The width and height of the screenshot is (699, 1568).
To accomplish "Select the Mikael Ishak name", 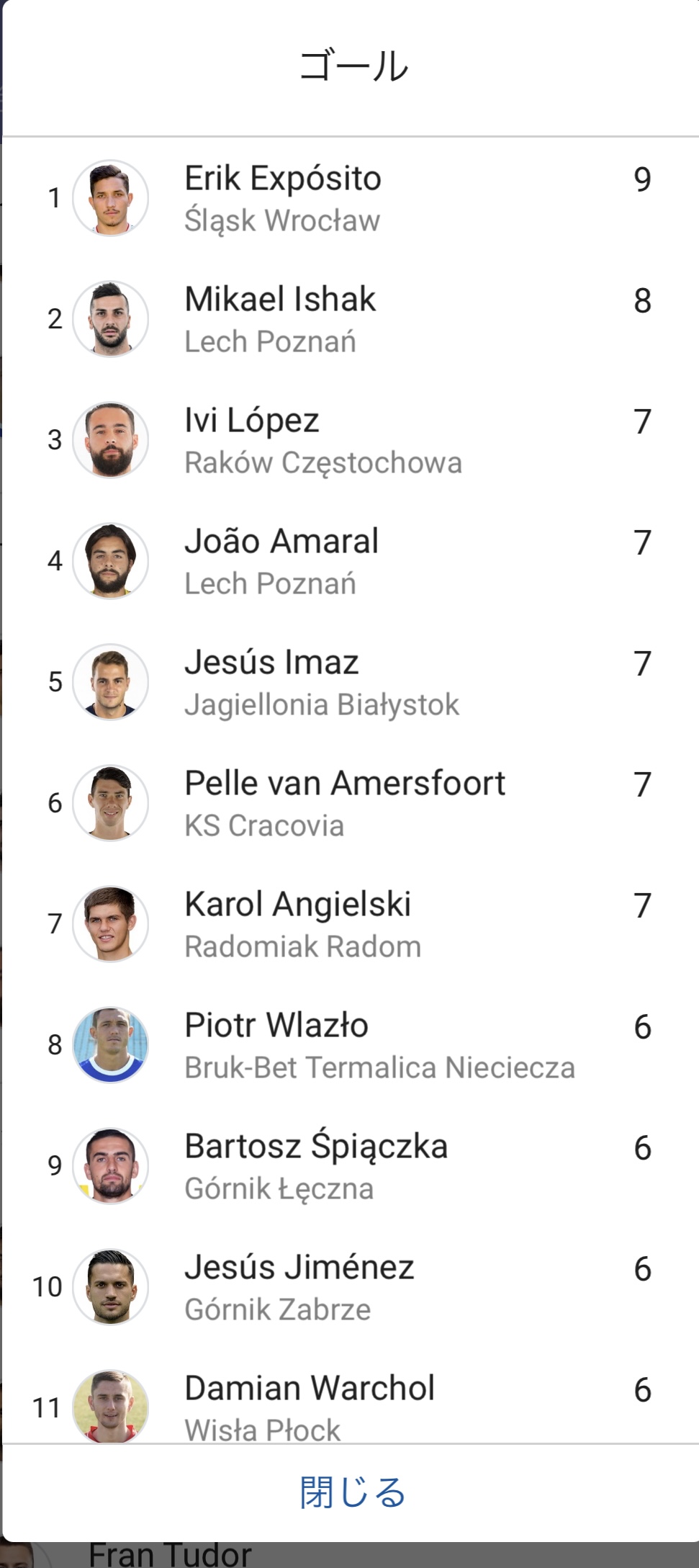I will 280,300.
